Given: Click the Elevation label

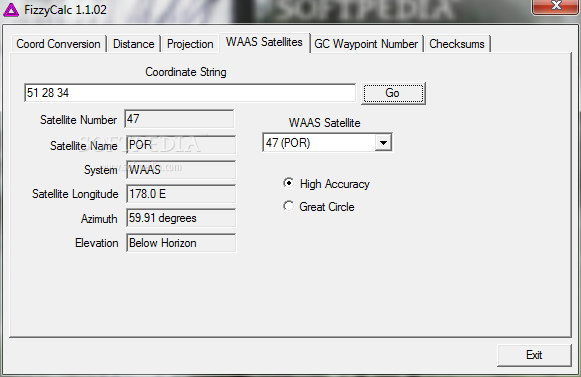Looking at the screenshot, I should pyautogui.click(x=96, y=243).
